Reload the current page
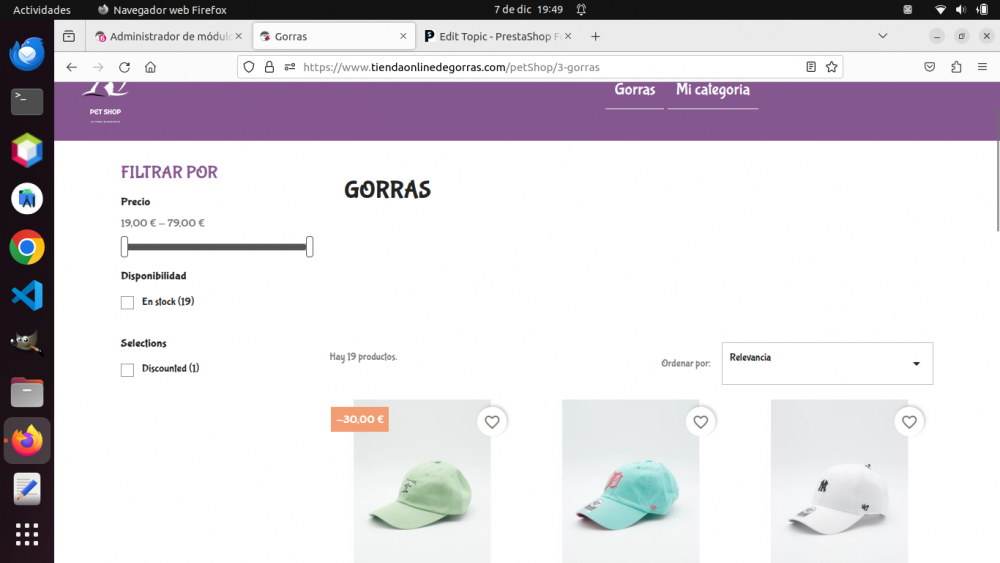 point(124,67)
